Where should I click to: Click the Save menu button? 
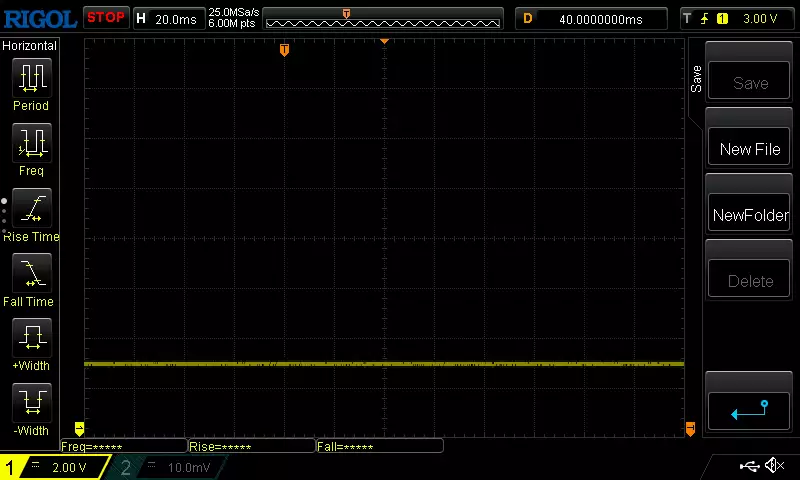click(749, 80)
